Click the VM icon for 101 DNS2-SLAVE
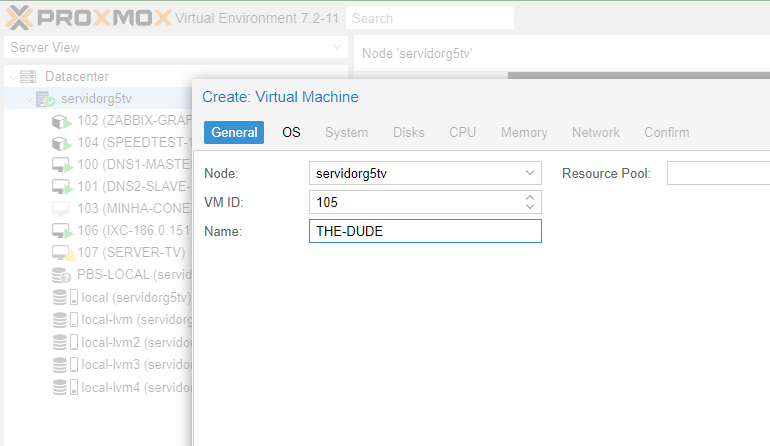The height and width of the screenshot is (446, 770). coord(62,187)
